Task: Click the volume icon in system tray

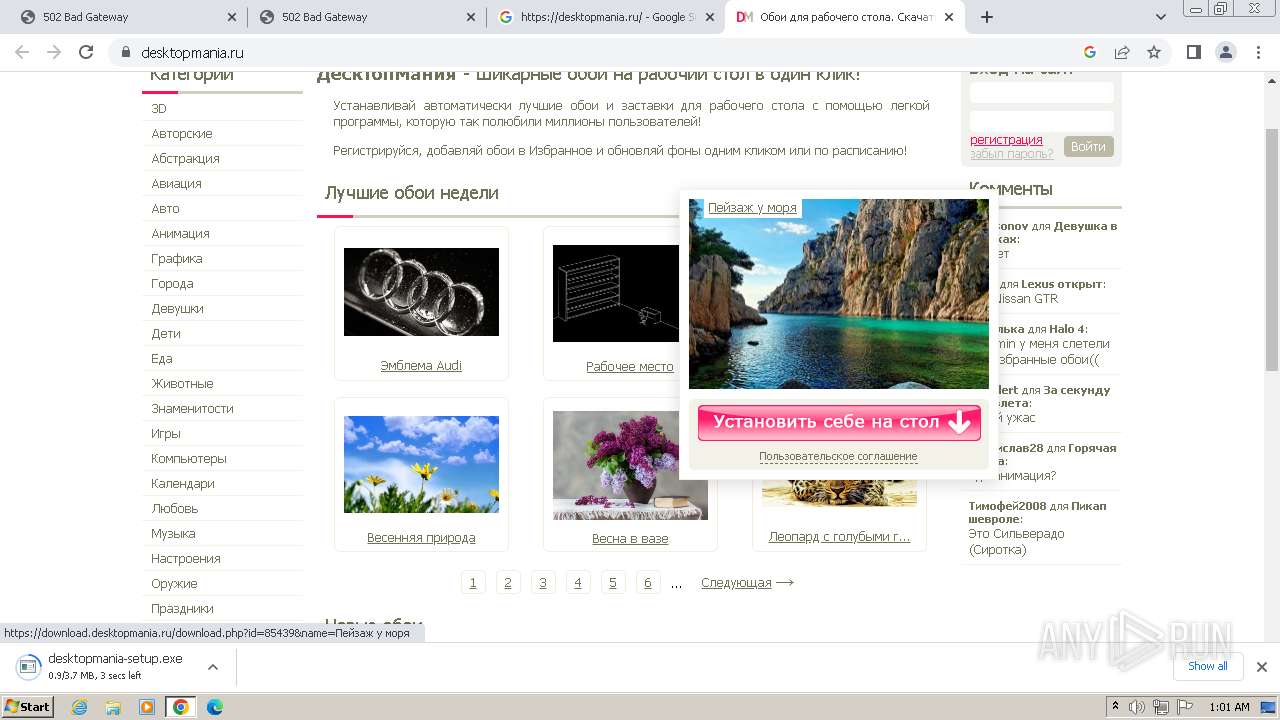Action: click(x=1137, y=707)
